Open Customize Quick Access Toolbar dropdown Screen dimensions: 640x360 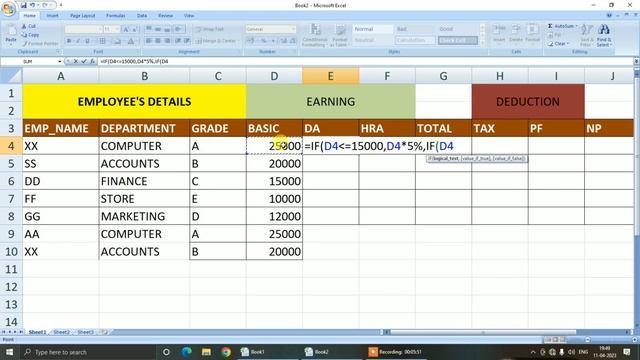(61, 5)
